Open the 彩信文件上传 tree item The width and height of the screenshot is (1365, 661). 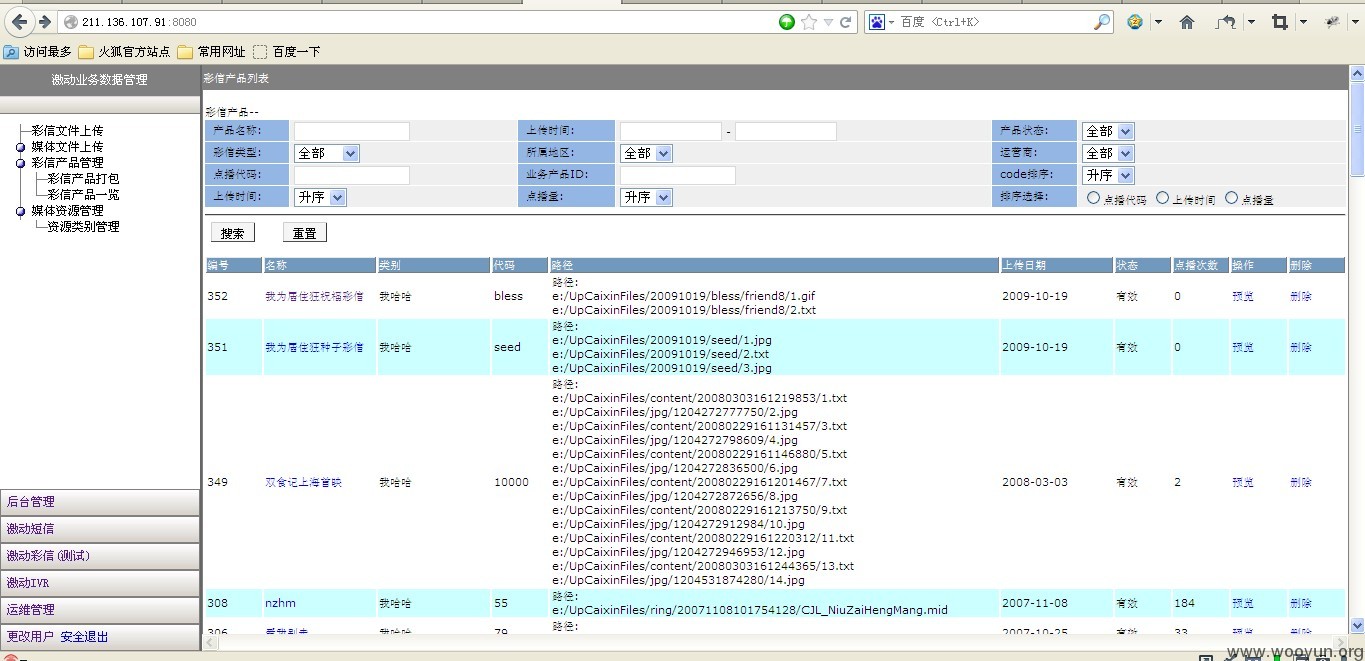tap(67, 131)
